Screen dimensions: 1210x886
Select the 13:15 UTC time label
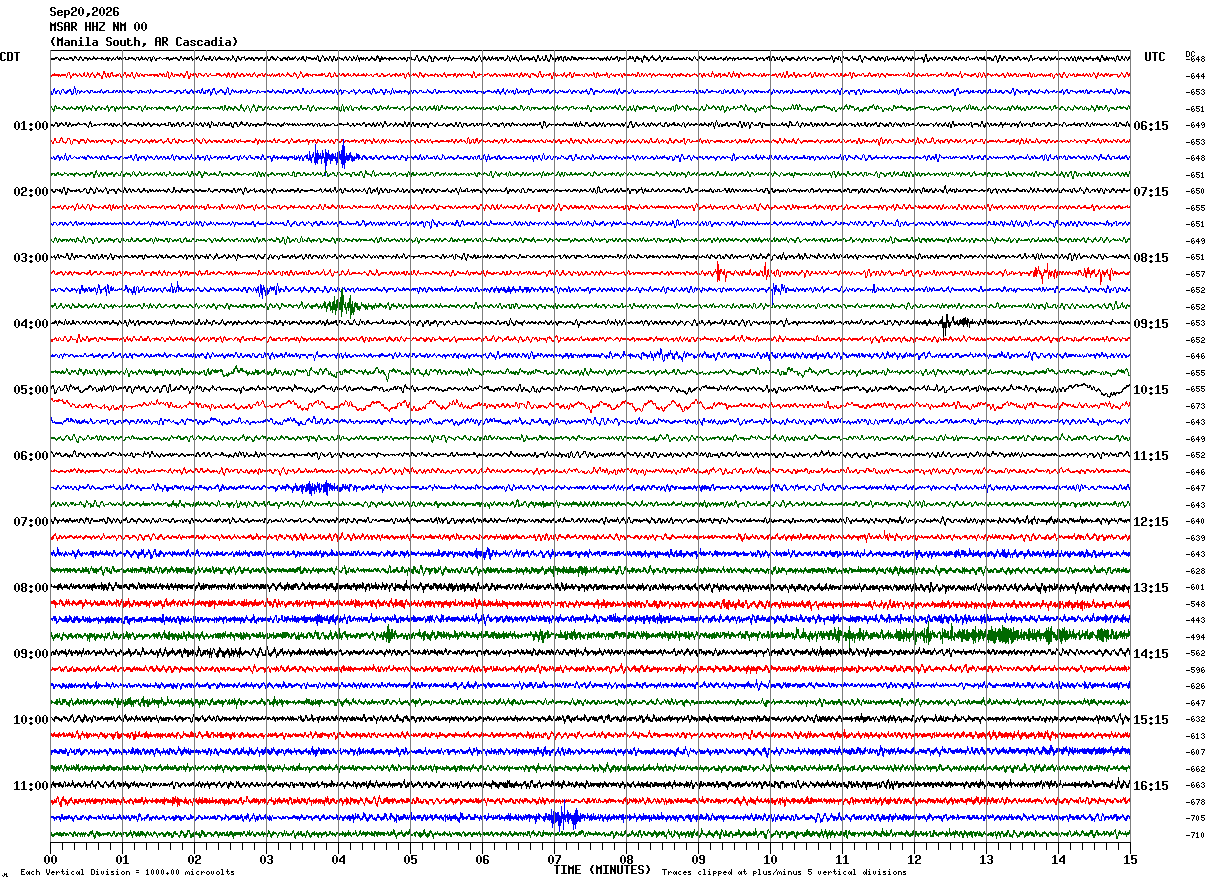coord(1151,588)
